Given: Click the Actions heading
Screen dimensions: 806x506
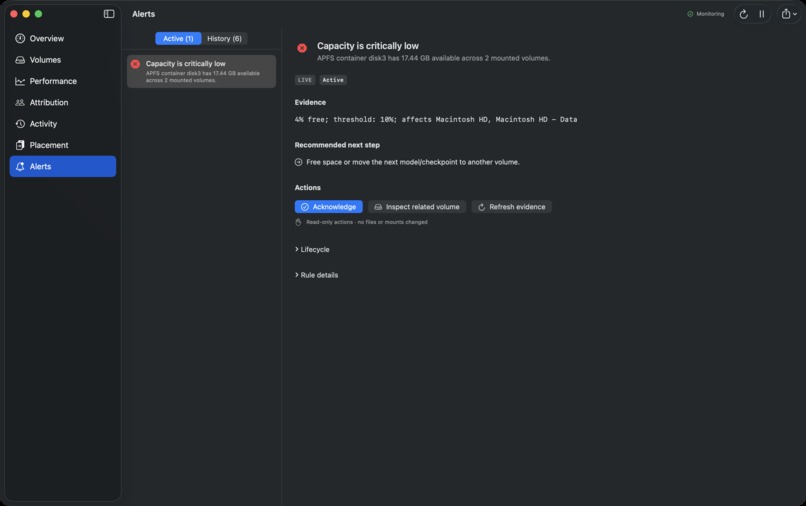Looking at the screenshot, I should (x=307, y=188).
